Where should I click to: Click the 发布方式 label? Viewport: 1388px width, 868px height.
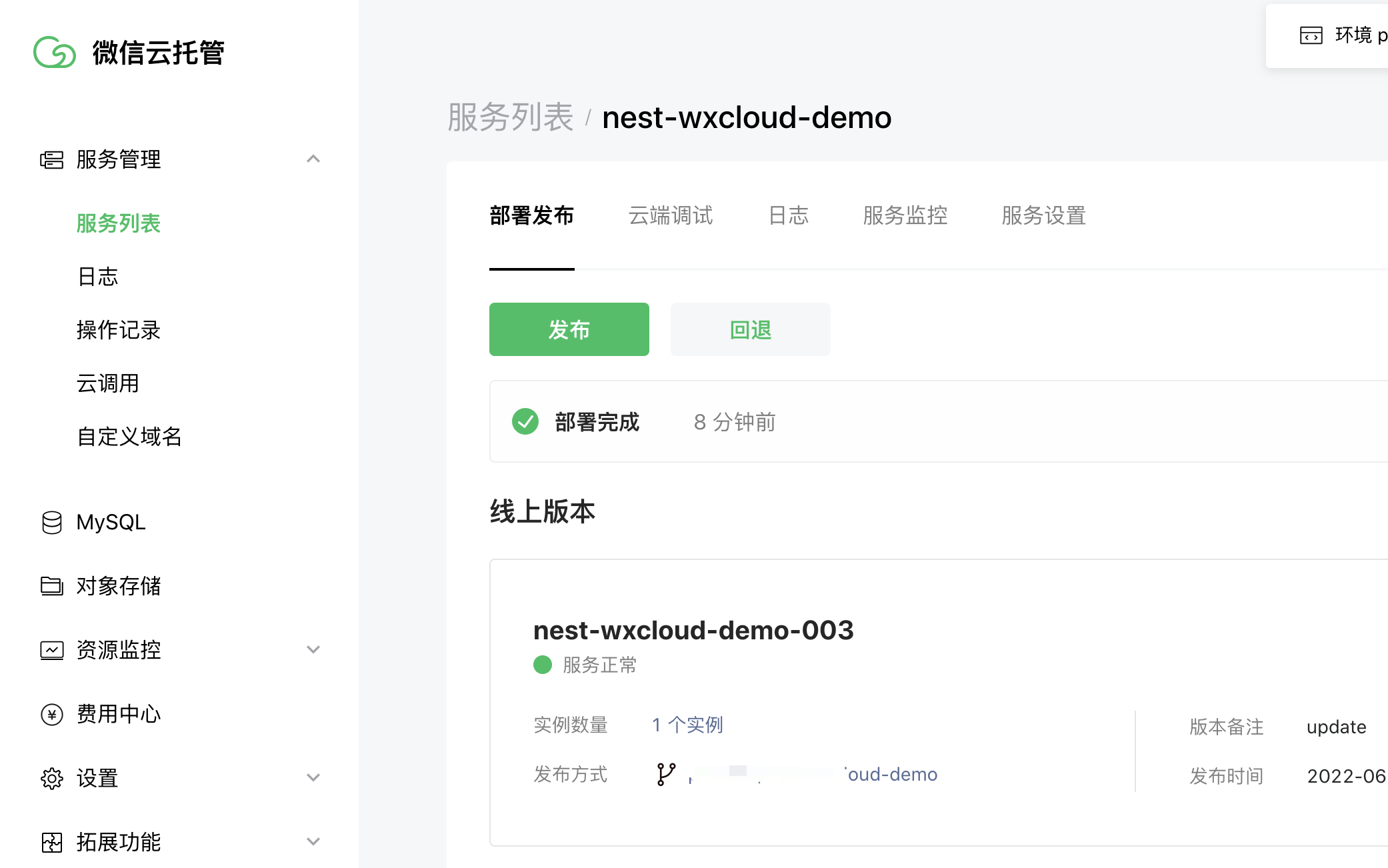click(x=571, y=774)
